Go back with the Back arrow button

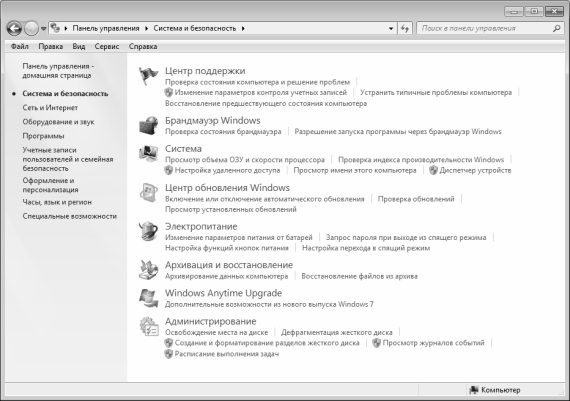point(14,28)
